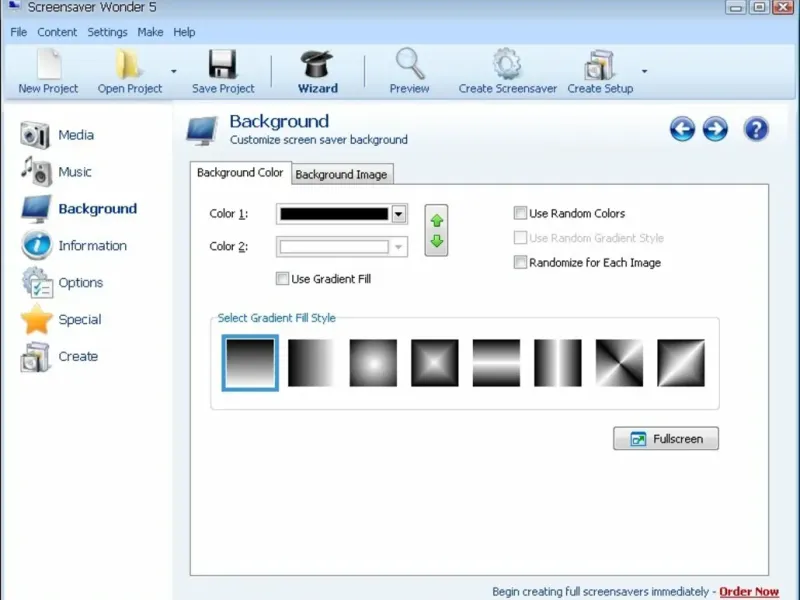Select the diagonal gradient style

click(x=681, y=363)
